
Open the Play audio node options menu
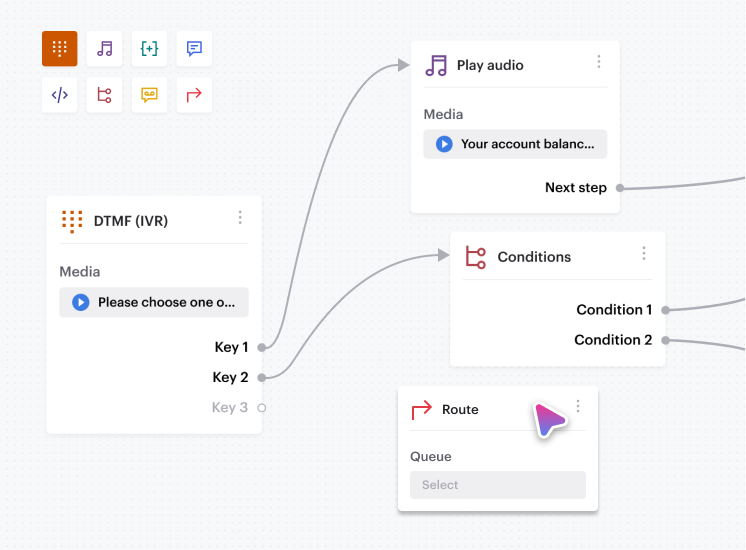pyautogui.click(x=599, y=61)
